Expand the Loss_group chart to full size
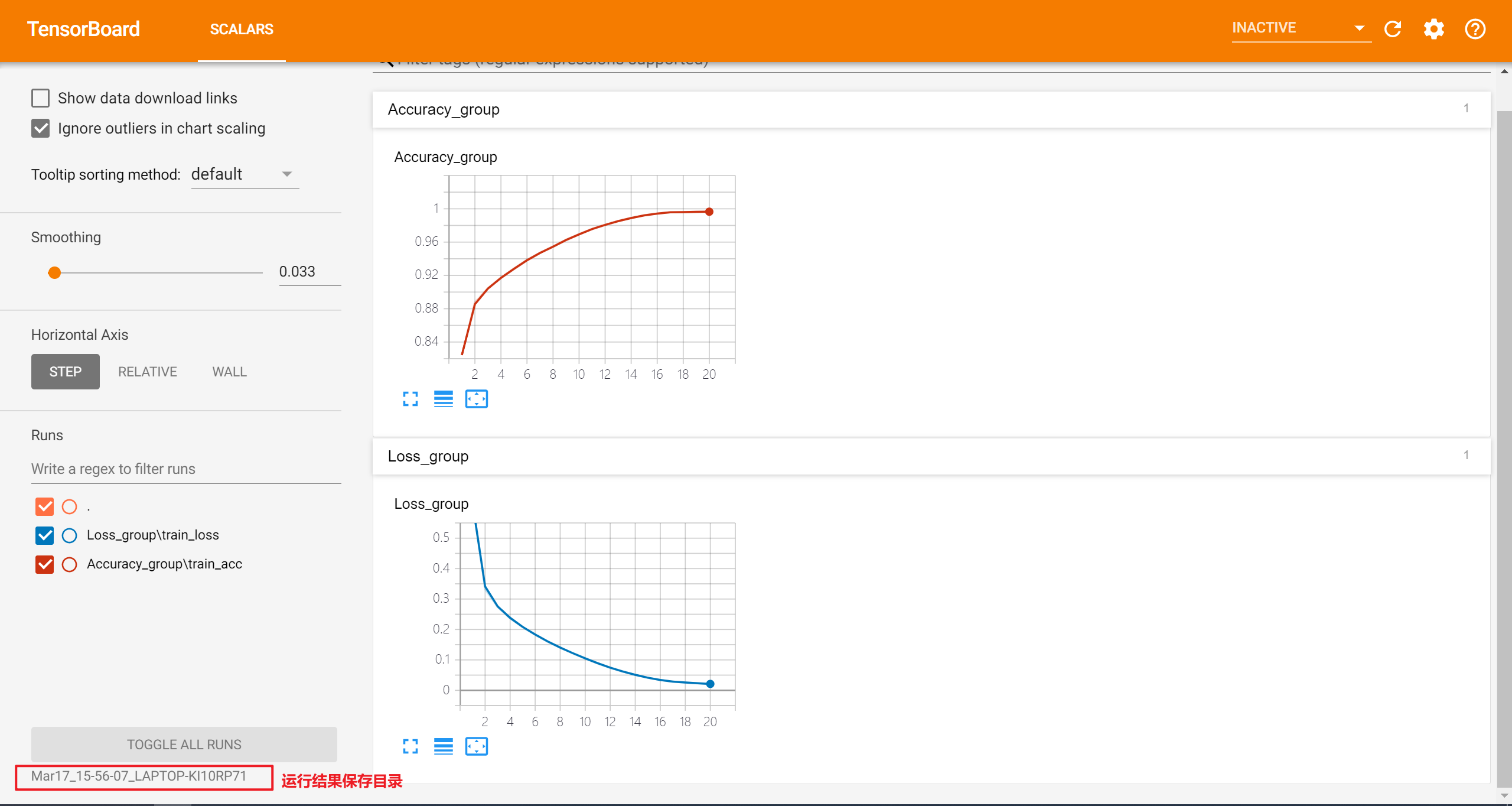The height and width of the screenshot is (806, 1512). (410, 747)
